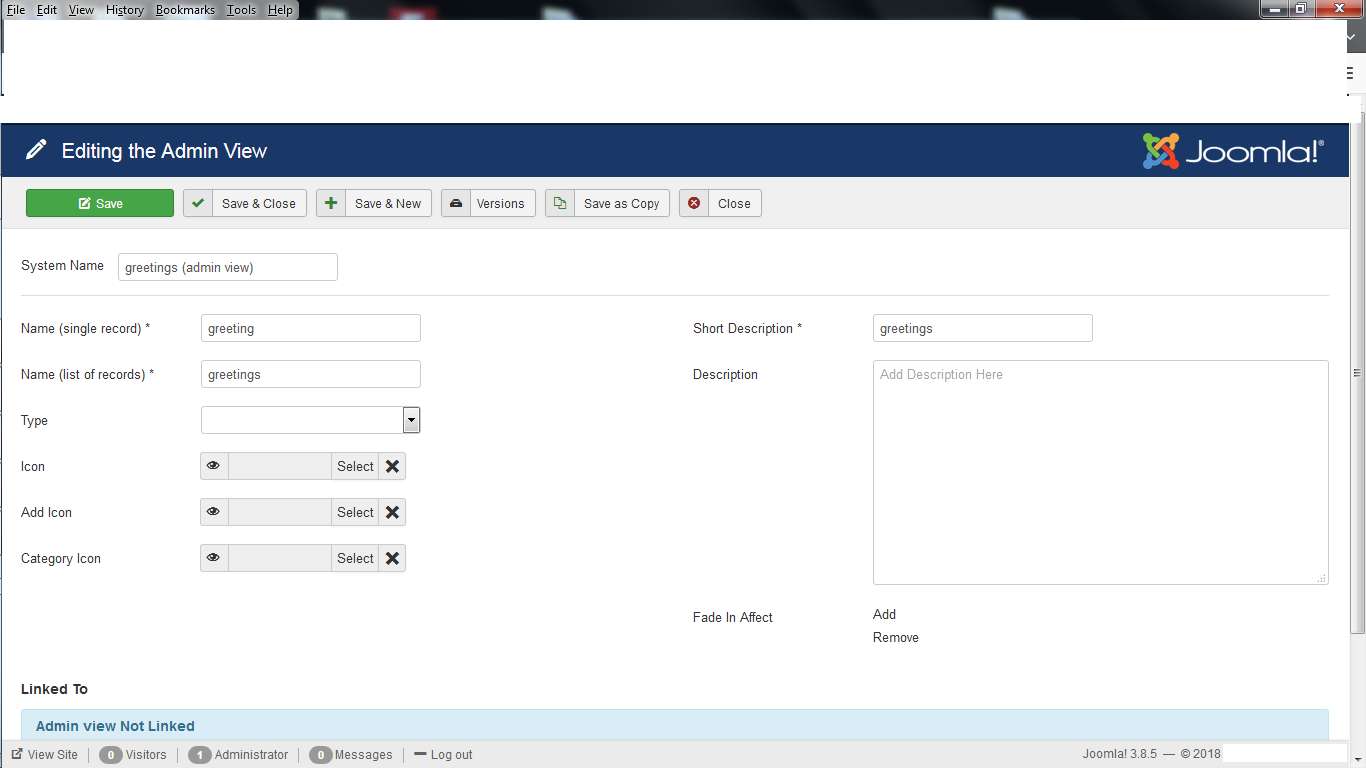Click Select for the Add Icon field
Screen dimensions: 1366x768
[355, 512]
